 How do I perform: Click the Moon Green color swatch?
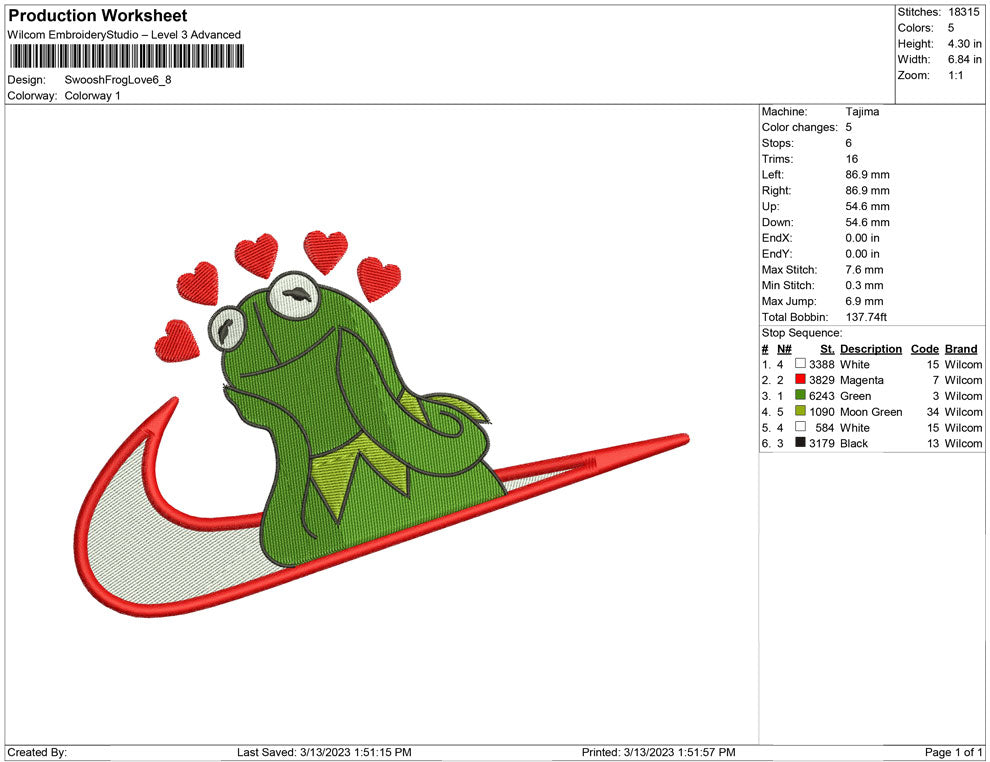point(801,411)
